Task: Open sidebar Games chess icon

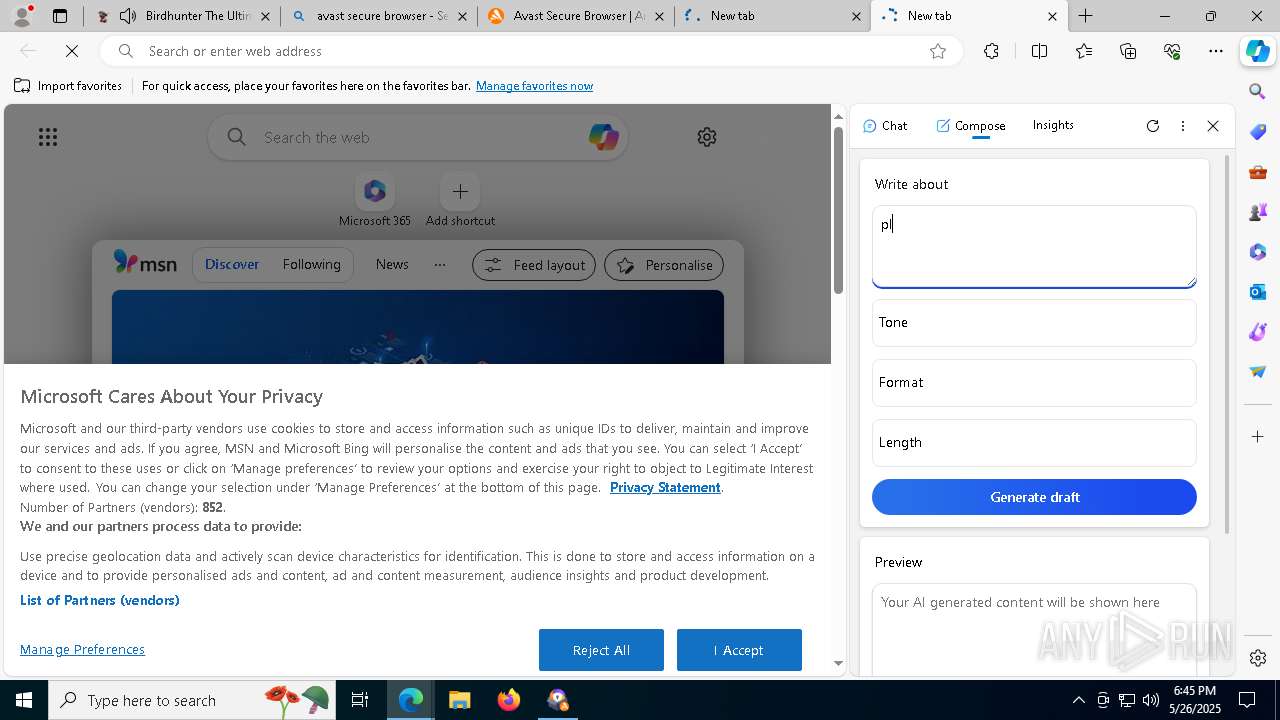Action: pos(1258,212)
